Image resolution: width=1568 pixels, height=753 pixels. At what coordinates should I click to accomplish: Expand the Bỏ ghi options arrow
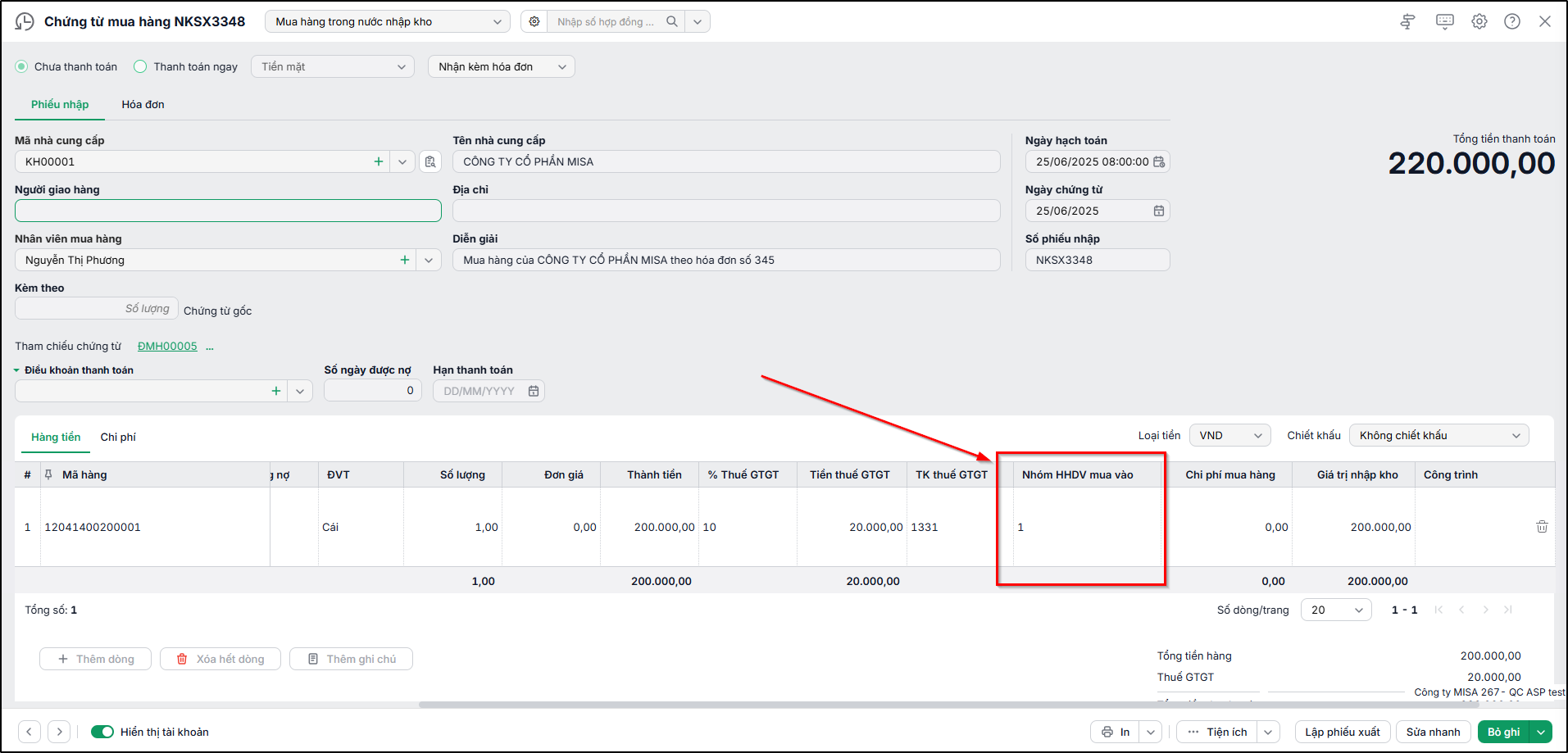tap(1542, 732)
